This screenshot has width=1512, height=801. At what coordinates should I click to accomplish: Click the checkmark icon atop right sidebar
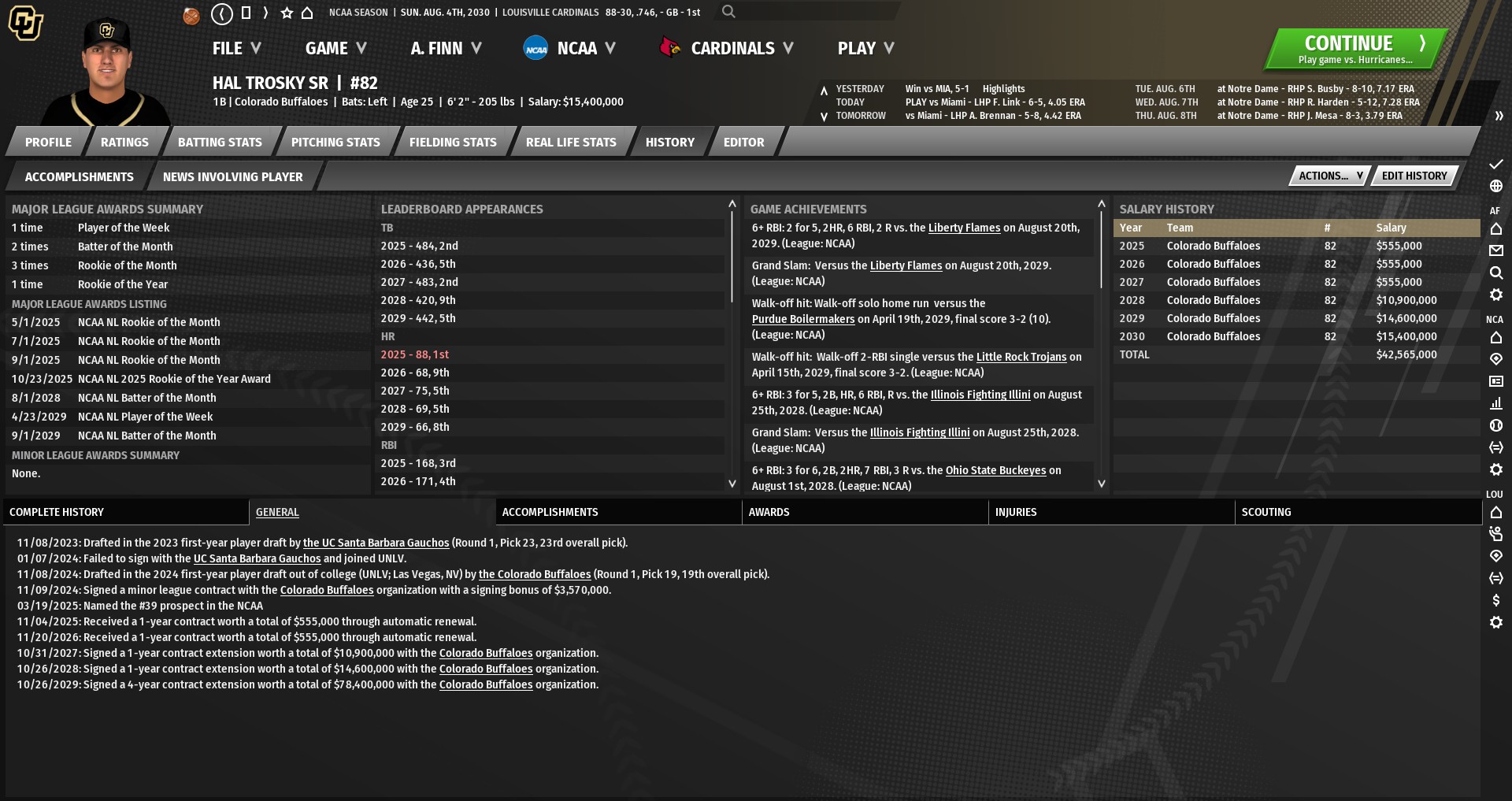[1495, 165]
